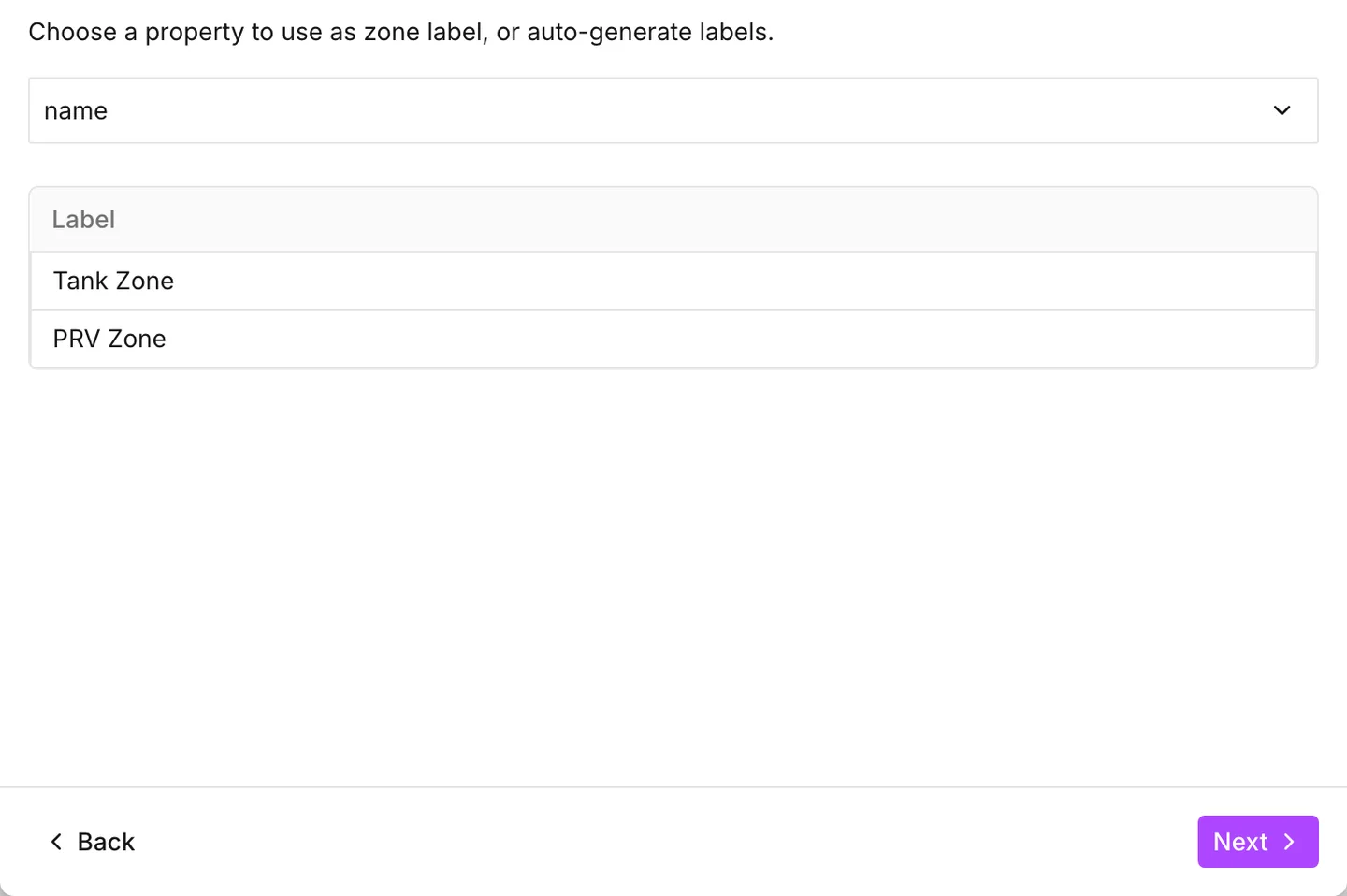
Task: Expand the property selector showing name
Action: [673, 110]
